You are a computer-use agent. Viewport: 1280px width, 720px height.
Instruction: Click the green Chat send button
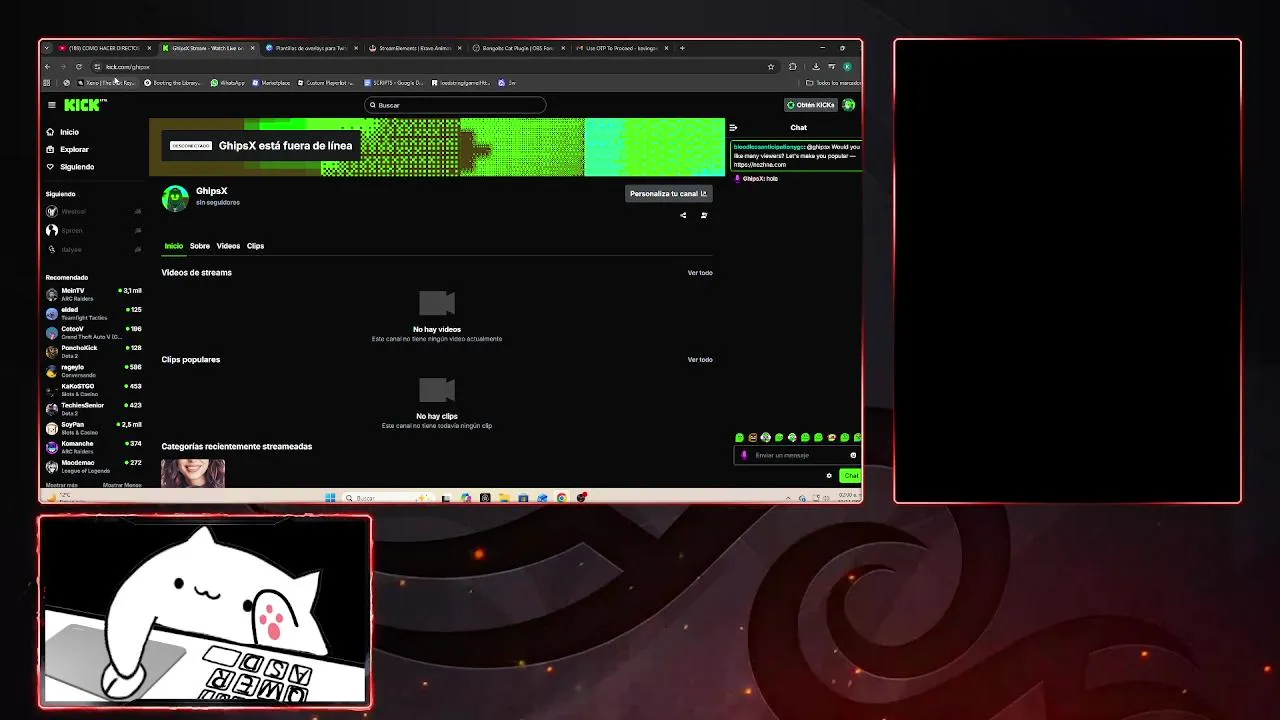click(850, 476)
